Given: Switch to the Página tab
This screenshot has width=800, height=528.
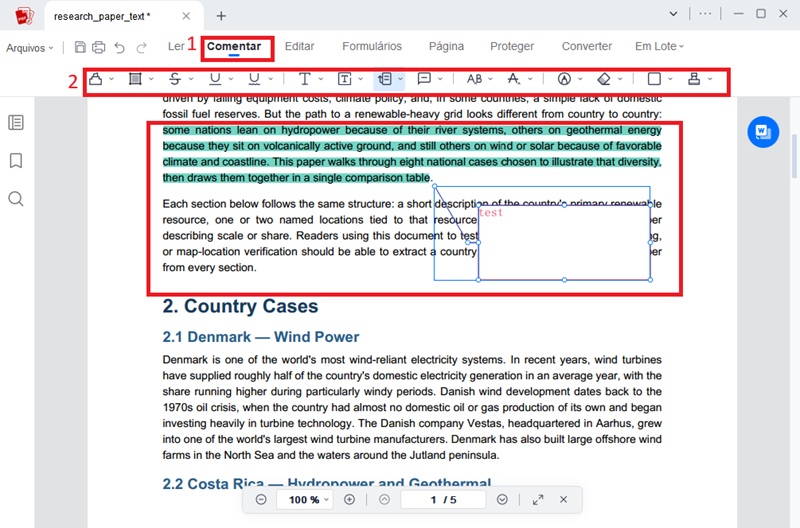Looking at the screenshot, I should (x=446, y=46).
